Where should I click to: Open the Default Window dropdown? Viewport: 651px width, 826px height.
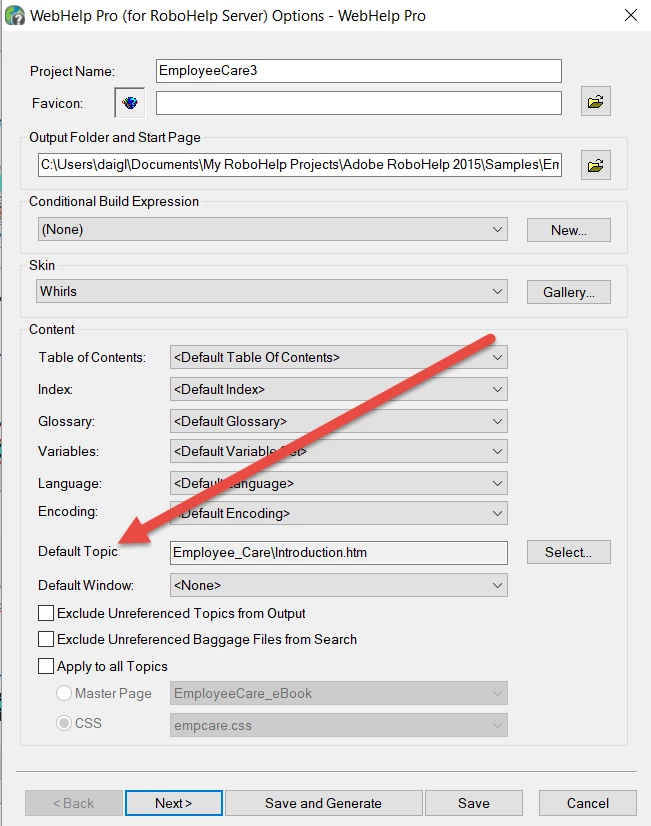[339, 585]
